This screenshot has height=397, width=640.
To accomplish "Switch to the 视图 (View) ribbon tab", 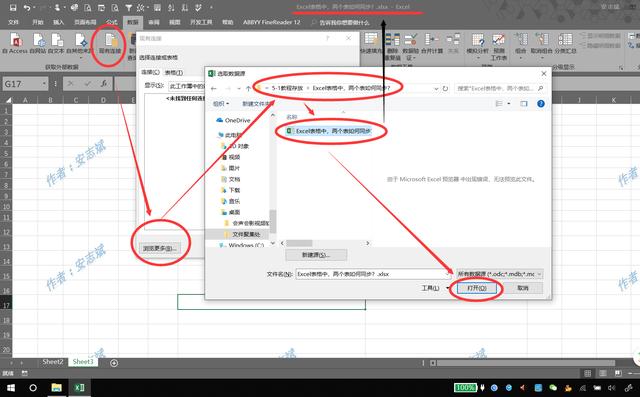I will tap(175, 22).
